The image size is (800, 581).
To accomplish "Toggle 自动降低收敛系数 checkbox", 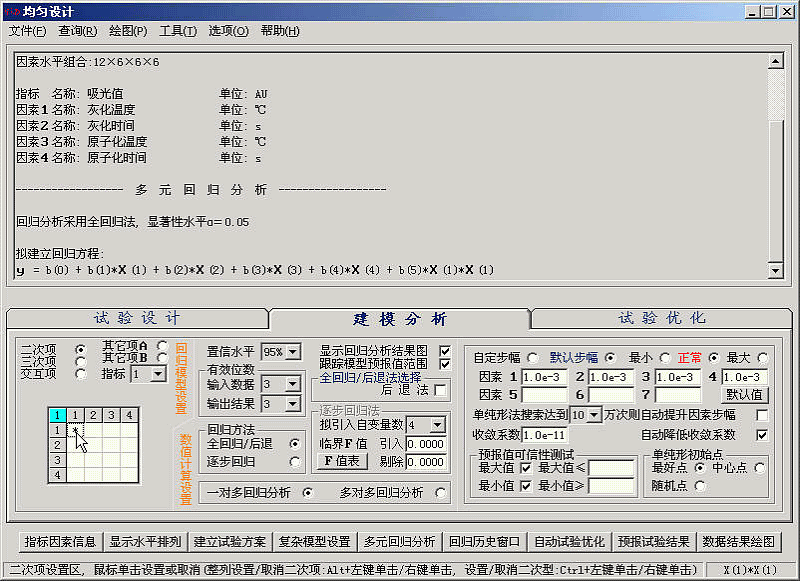I will click(762, 435).
